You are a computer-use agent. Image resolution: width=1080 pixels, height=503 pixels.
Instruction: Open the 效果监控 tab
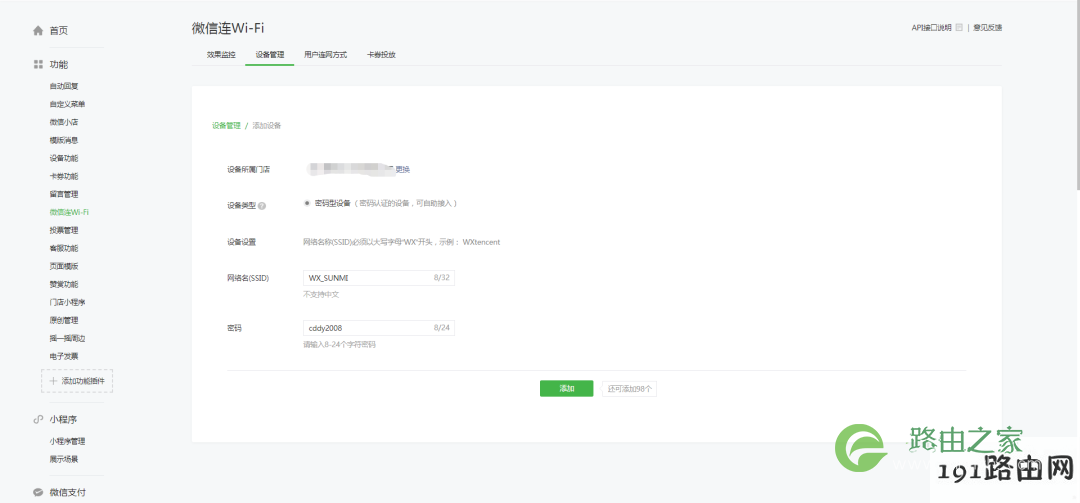[x=221, y=54]
